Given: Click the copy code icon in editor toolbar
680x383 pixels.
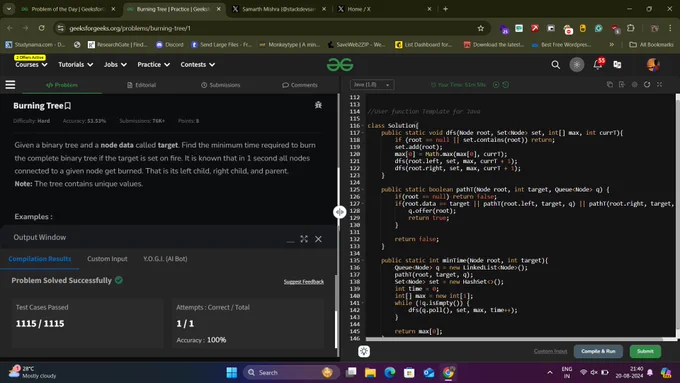Looking at the screenshot, I should pyautogui.click(x=610, y=85).
